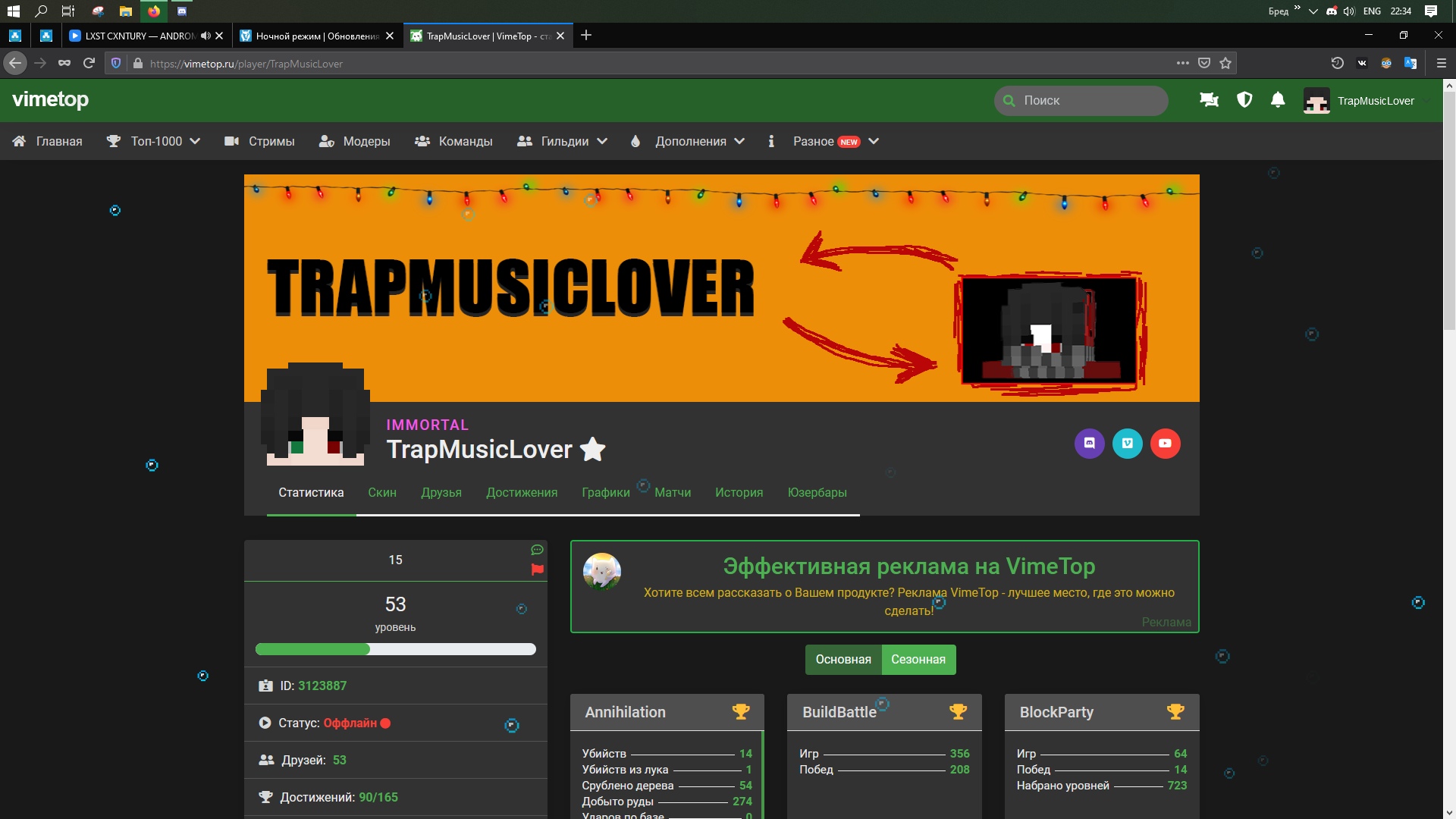The height and width of the screenshot is (819, 1456).
Task: Open Firefox hamburger menu
Action: coord(1442,64)
